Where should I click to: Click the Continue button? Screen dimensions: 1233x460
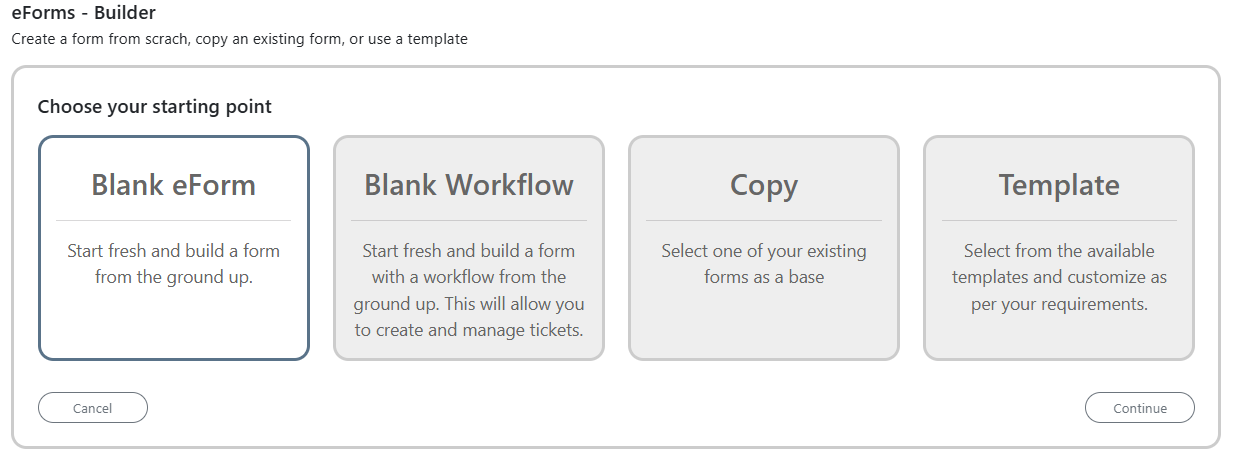click(1140, 408)
